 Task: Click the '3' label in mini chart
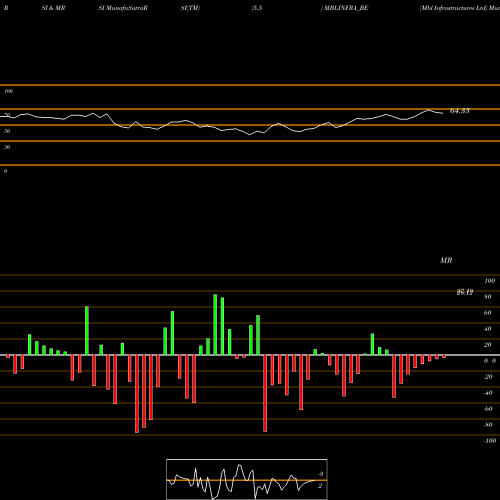(x=321, y=474)
